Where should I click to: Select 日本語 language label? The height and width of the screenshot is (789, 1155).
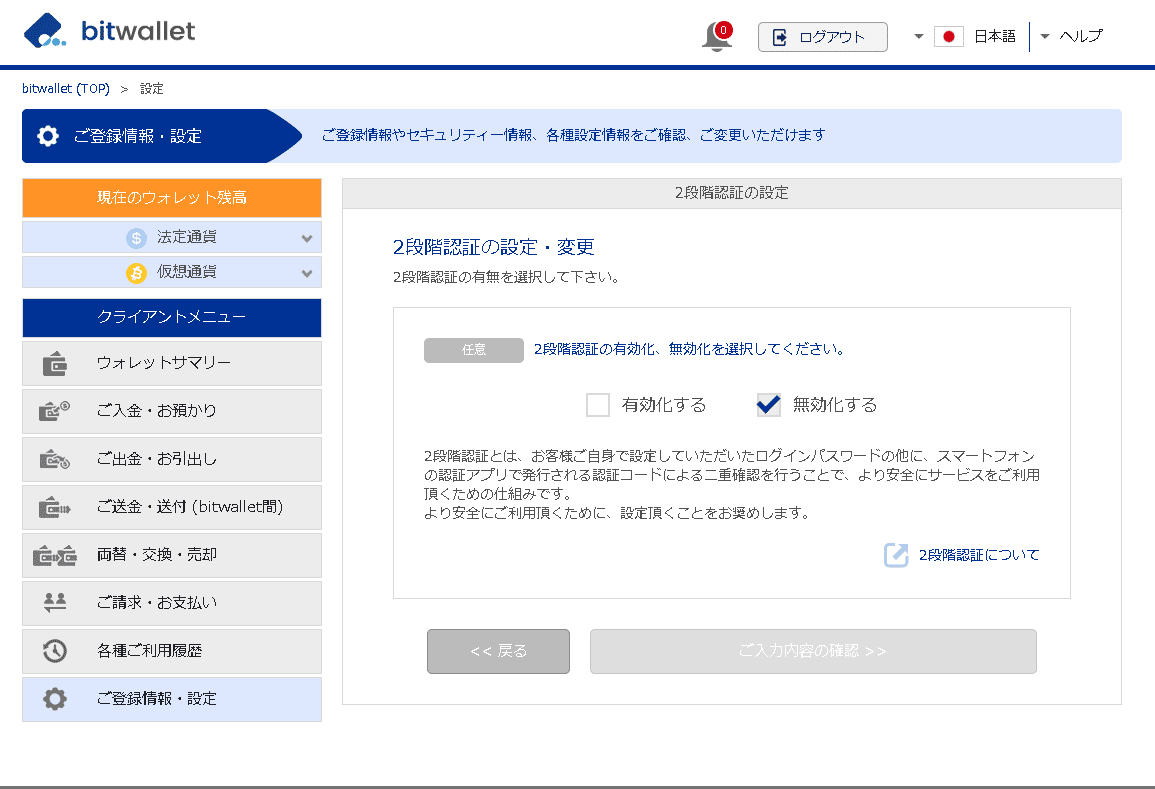[x=994, y=36]
